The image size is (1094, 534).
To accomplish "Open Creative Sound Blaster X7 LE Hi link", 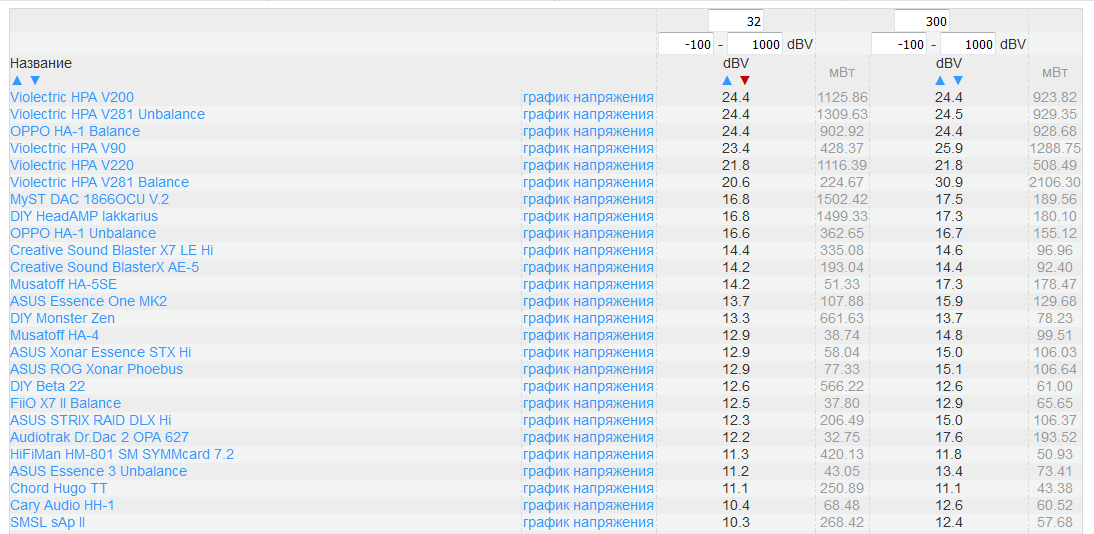I will pos(112,250).
